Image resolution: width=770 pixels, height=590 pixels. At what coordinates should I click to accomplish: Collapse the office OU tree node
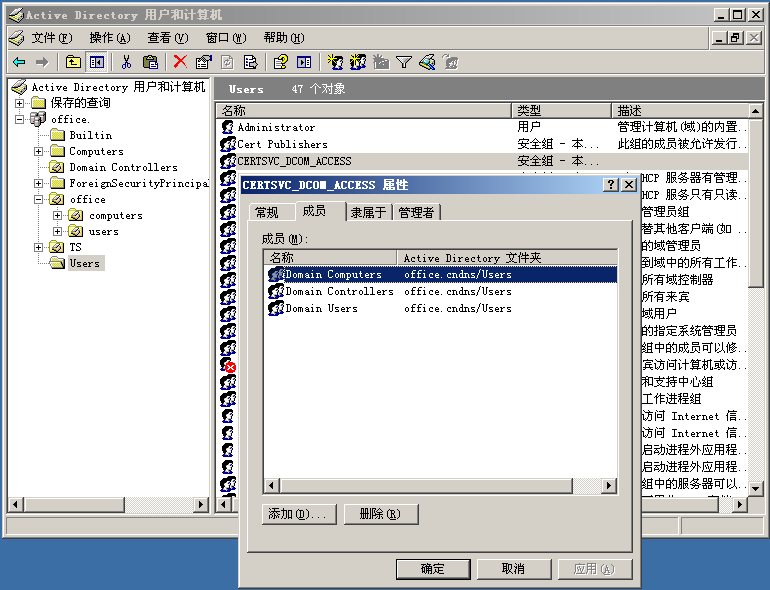pos(39,199)
